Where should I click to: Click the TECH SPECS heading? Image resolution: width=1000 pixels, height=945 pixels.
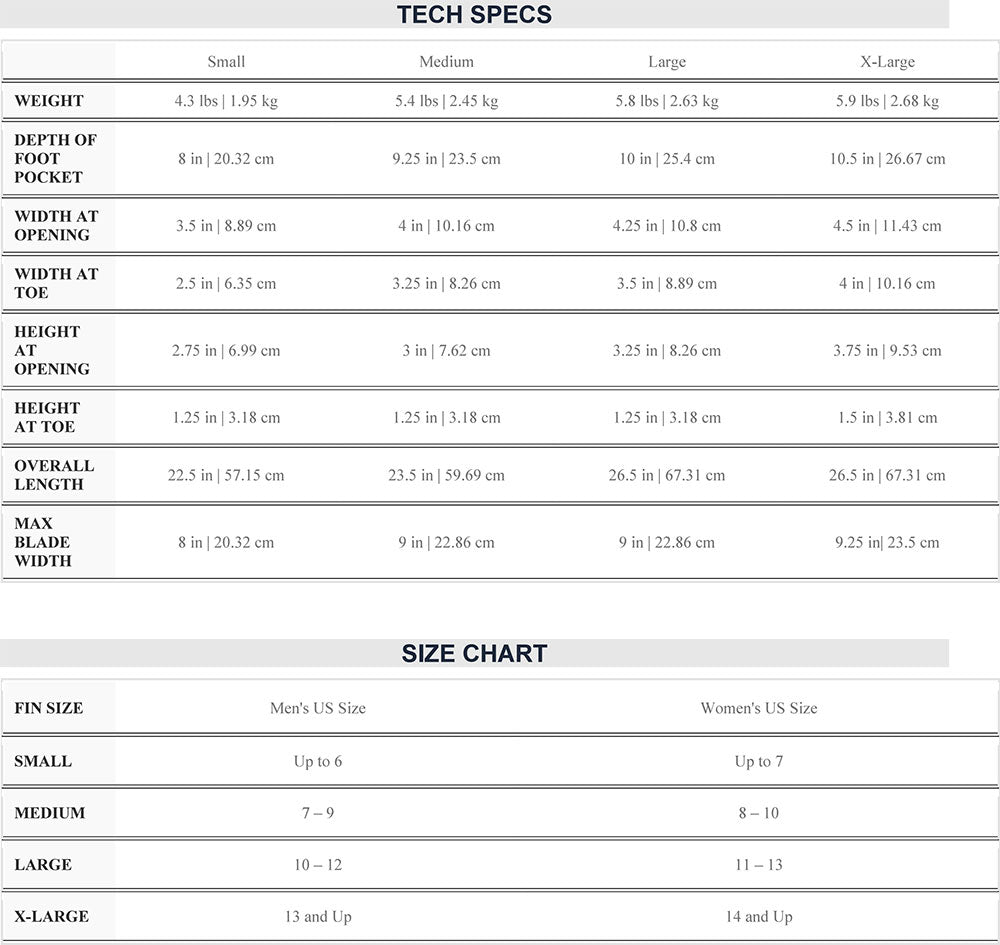pos(474,14)
